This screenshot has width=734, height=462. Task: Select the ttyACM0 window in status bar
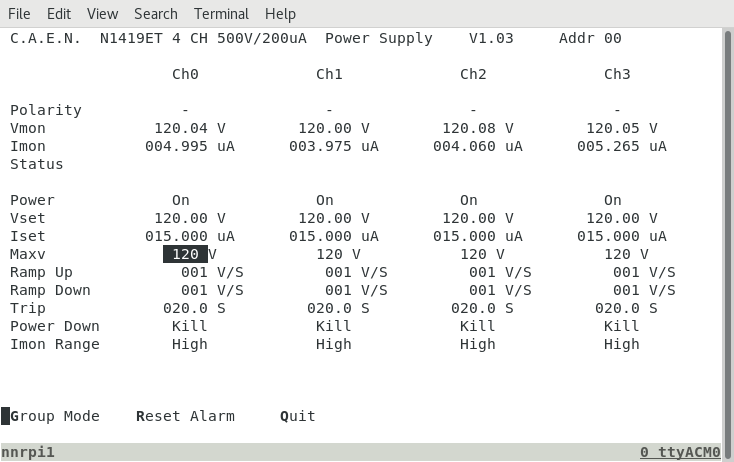point(680,452)
